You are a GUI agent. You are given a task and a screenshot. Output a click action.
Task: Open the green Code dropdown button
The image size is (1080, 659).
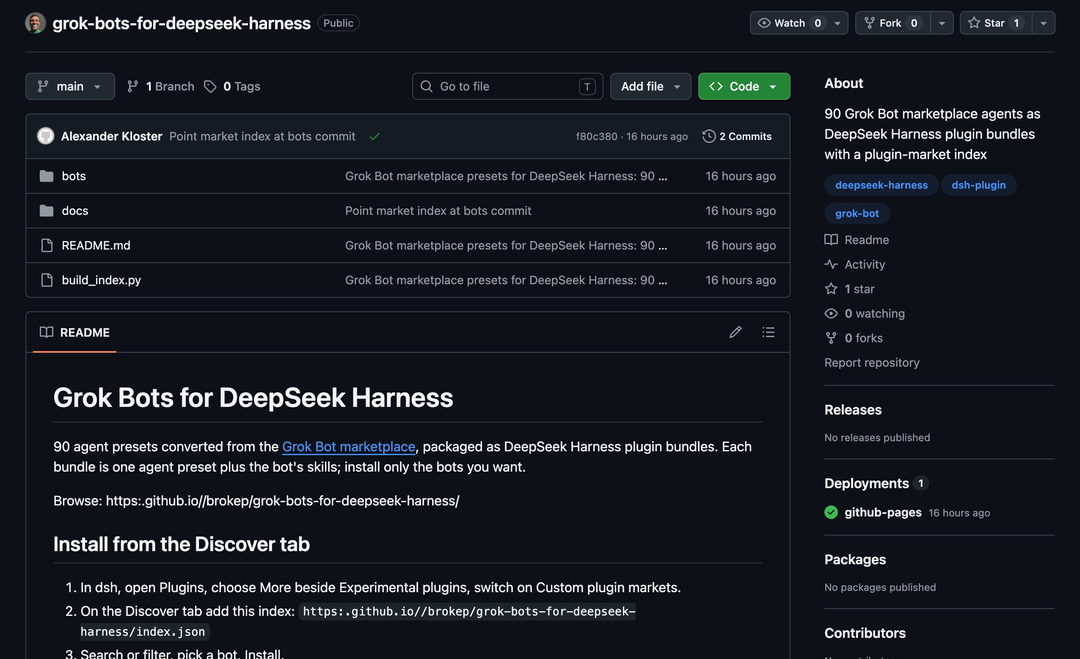tap(744, 86)
